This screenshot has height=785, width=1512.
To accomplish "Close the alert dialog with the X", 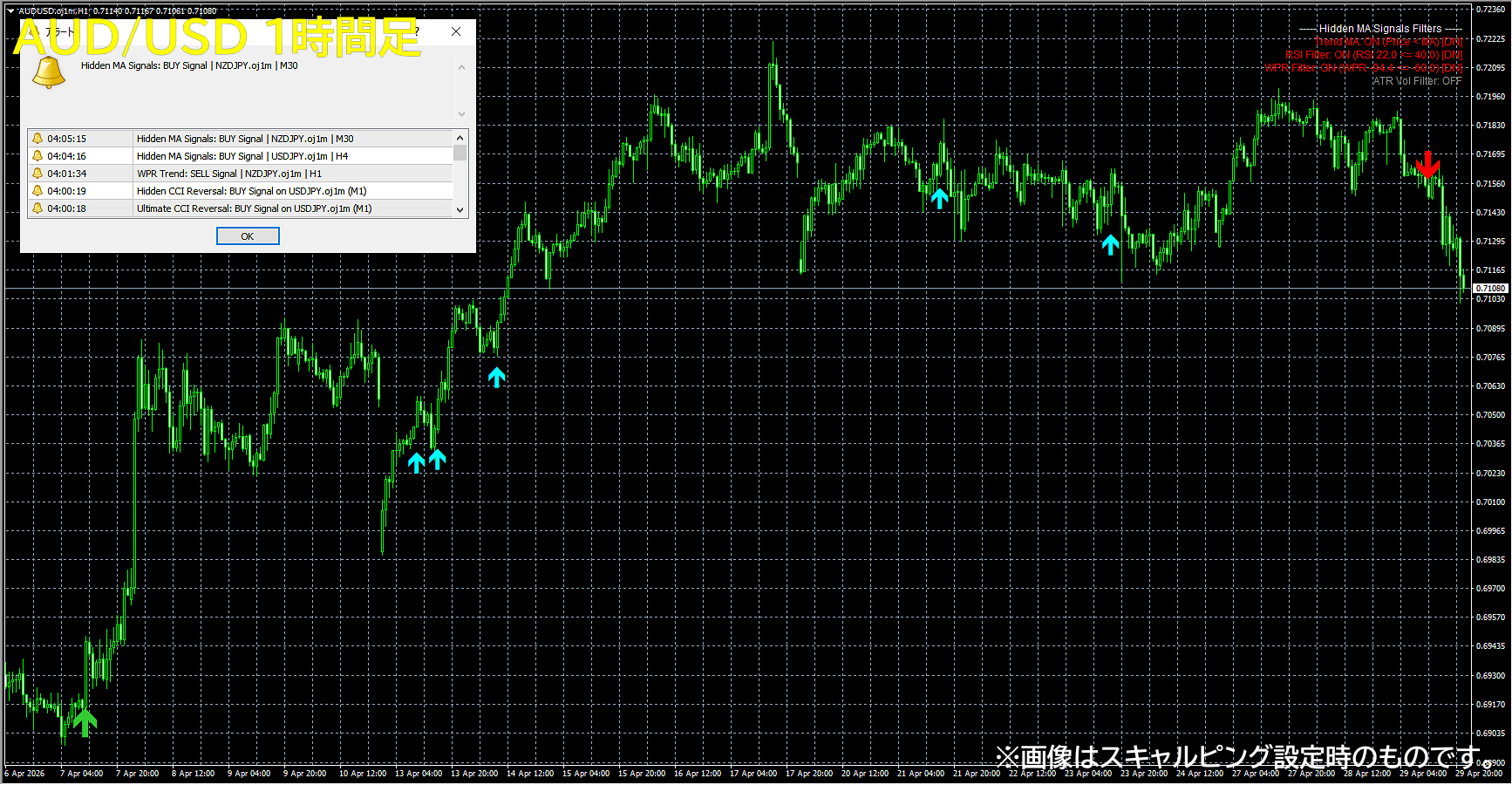I will coord(456,31).
